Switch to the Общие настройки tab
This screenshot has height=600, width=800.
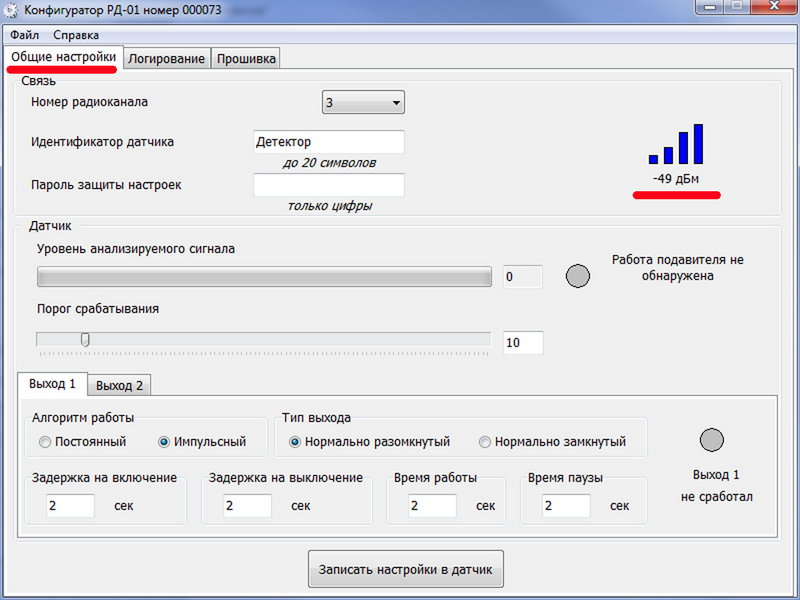(x=64, y=57)
